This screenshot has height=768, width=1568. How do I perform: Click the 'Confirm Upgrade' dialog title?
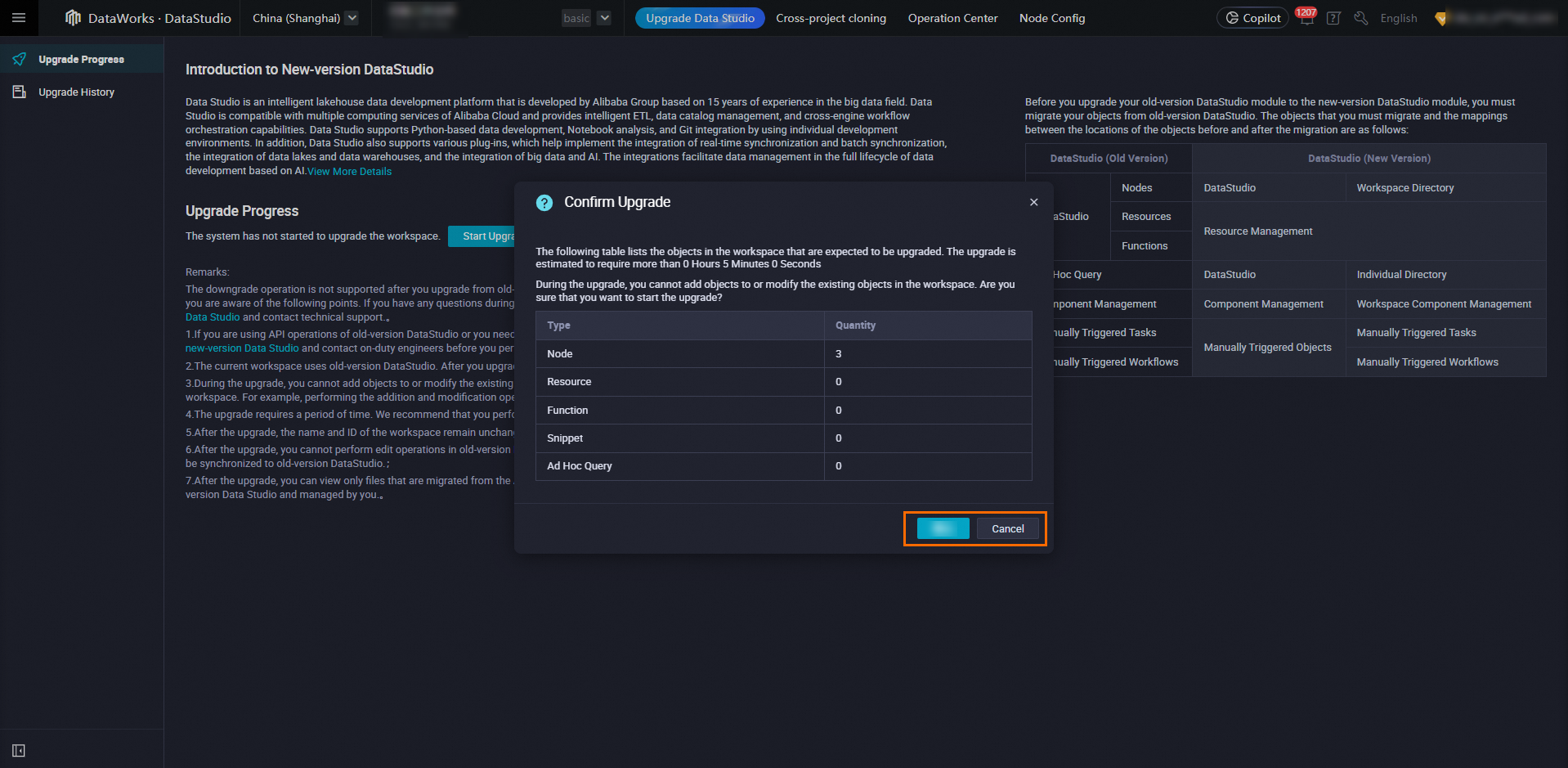click(x=617, y=202)
